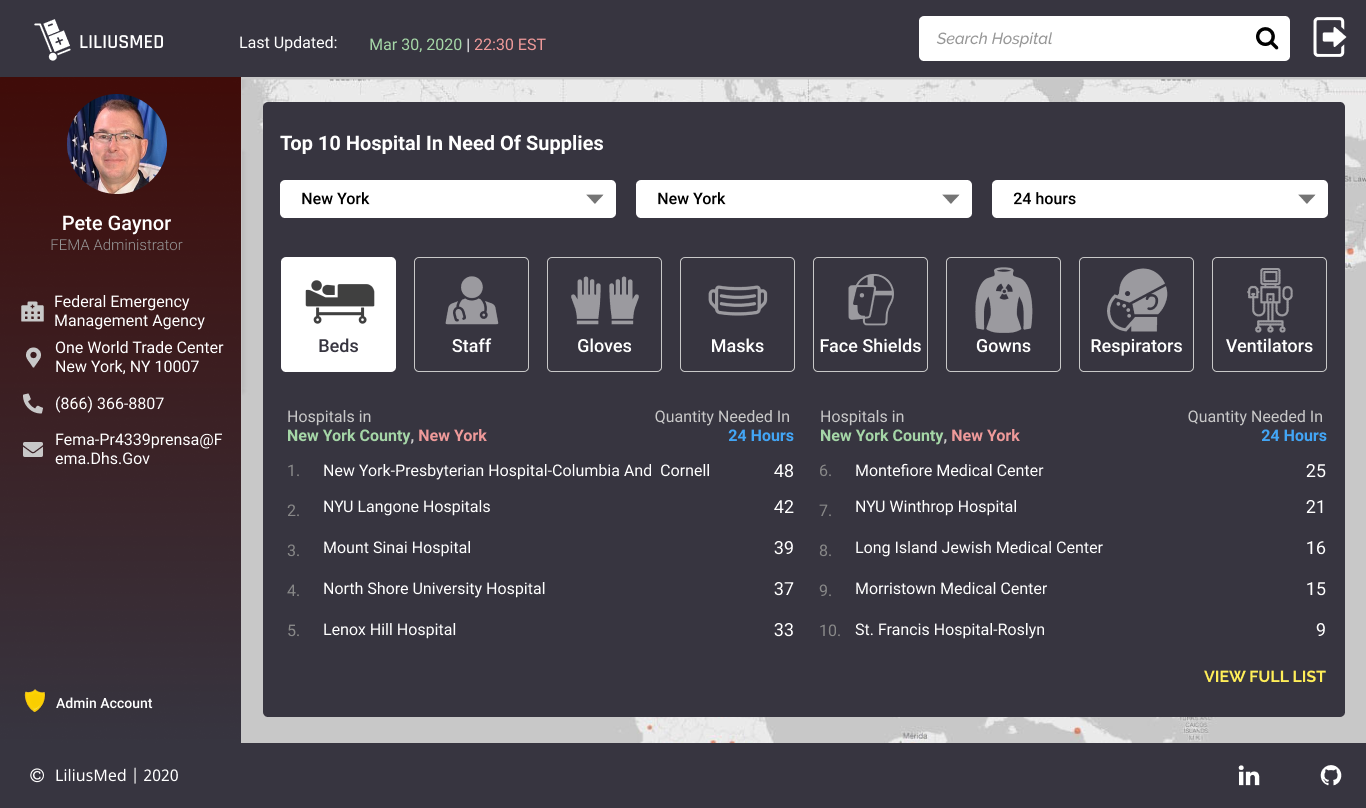Image resolution: width=1366 pixels, height=808 pixels.
Task: Click the Mar 30, 2020 date text
Action: point(415,44)
